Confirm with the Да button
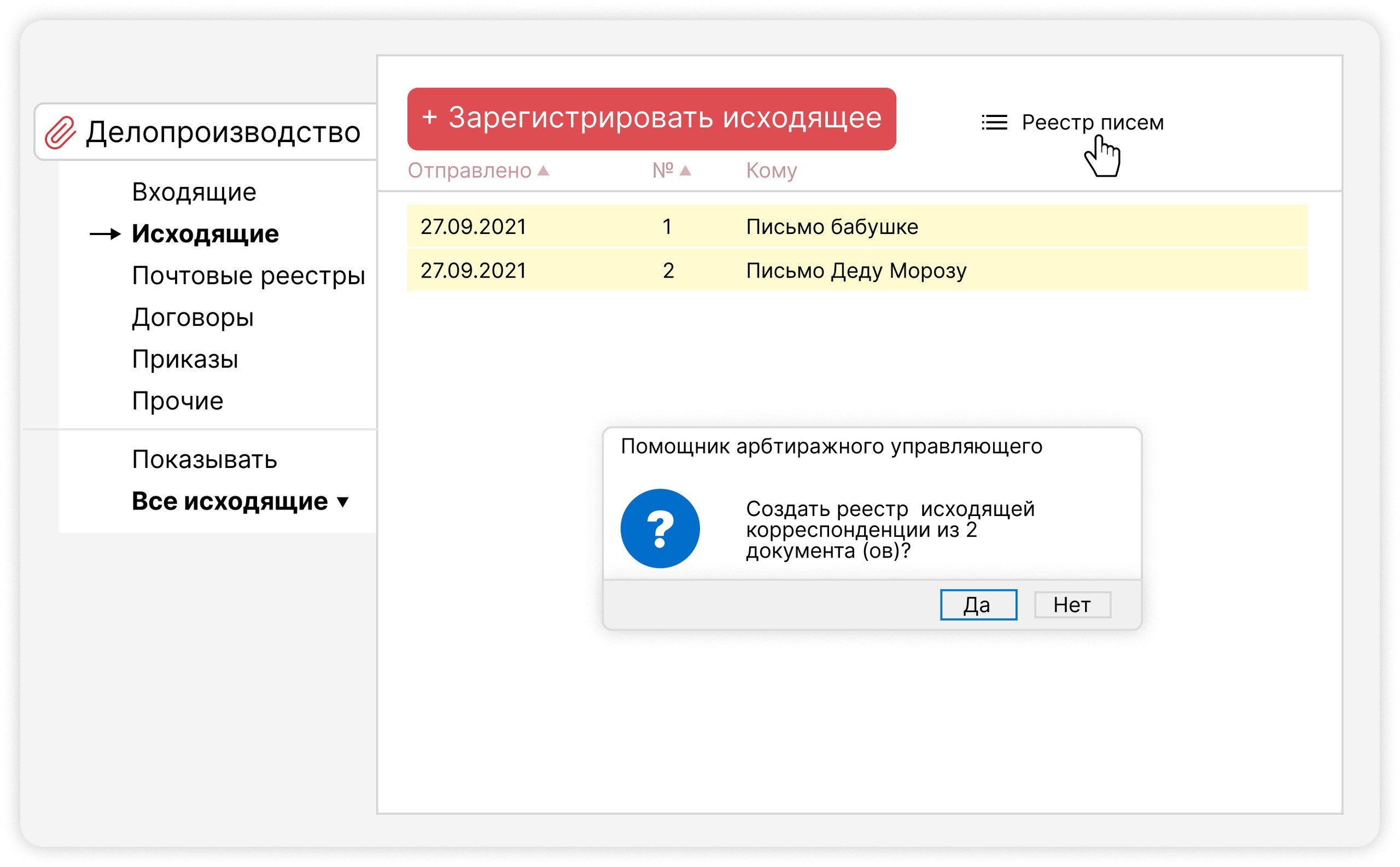 [x=978, y=605]
